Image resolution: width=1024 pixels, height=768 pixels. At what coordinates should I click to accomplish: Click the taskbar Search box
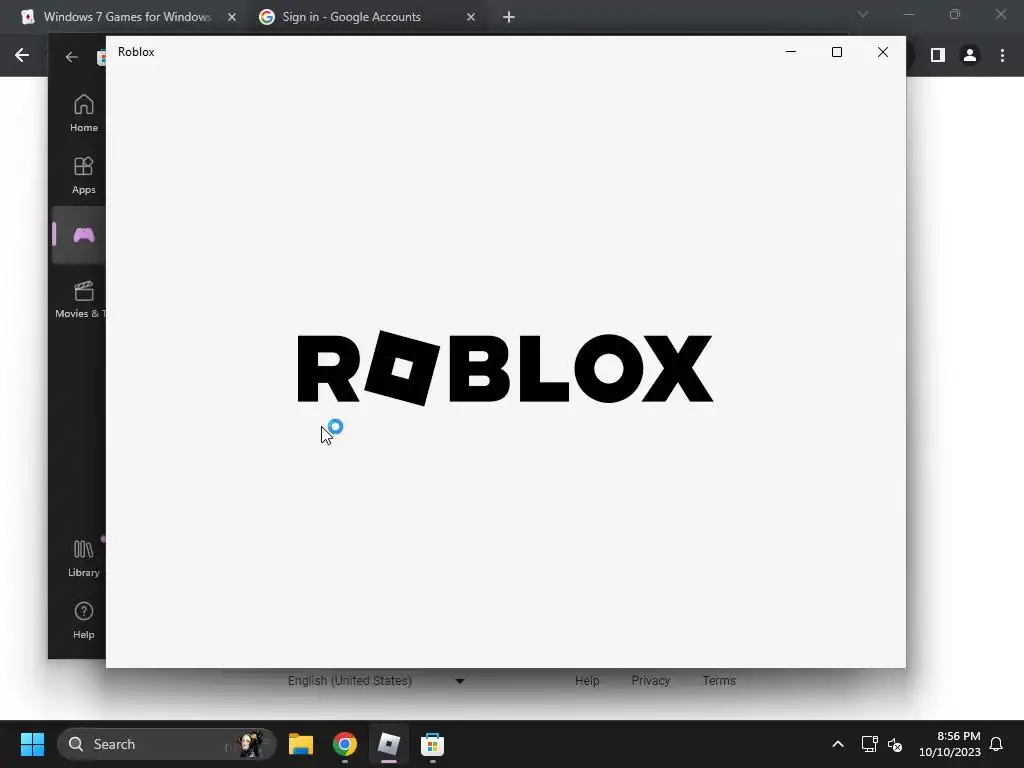(167, 744)
